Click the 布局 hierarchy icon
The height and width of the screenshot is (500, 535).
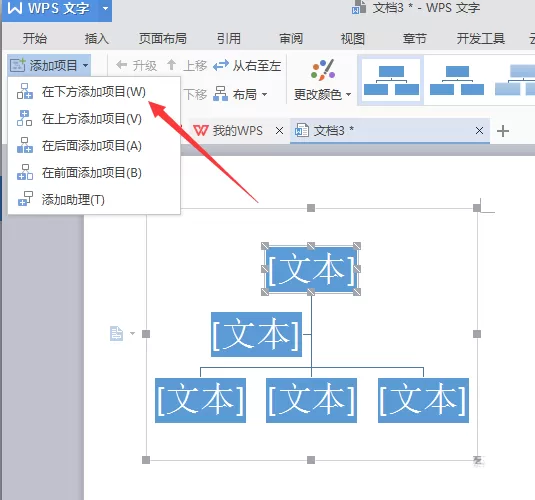point(221,94)
